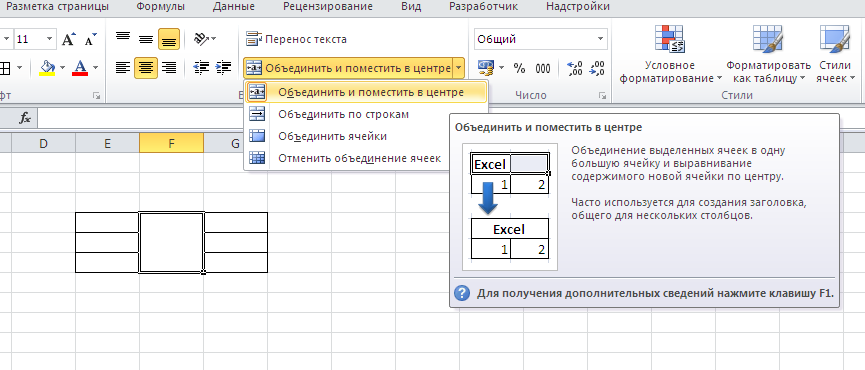Open the Число group dialog launcher
The height and width of the screenshot is (370, 865).
point(602,96)
